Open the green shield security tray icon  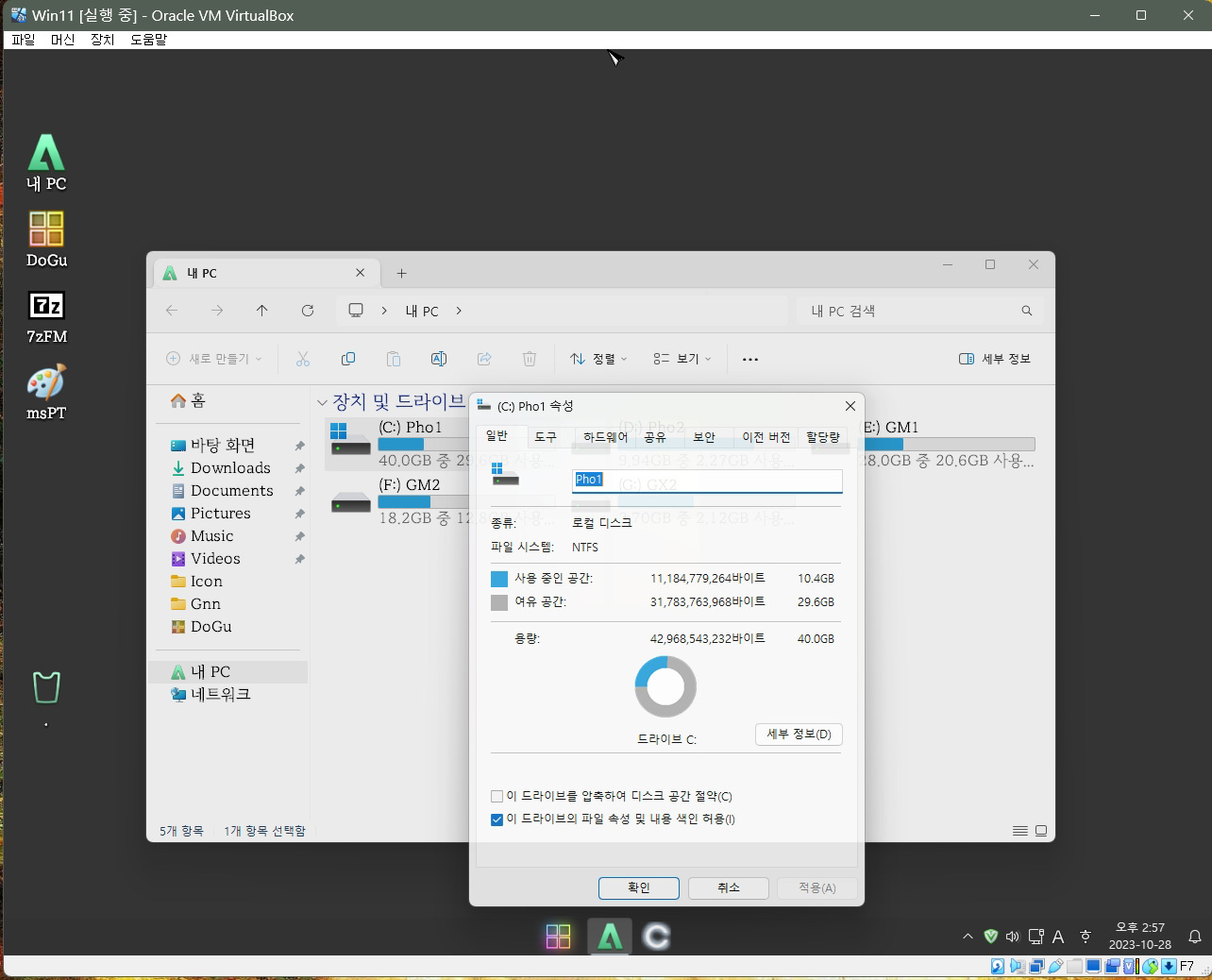(x=990, y=937)
